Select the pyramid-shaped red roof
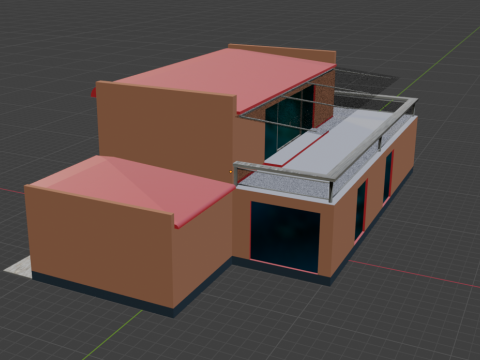 (133, 189)
